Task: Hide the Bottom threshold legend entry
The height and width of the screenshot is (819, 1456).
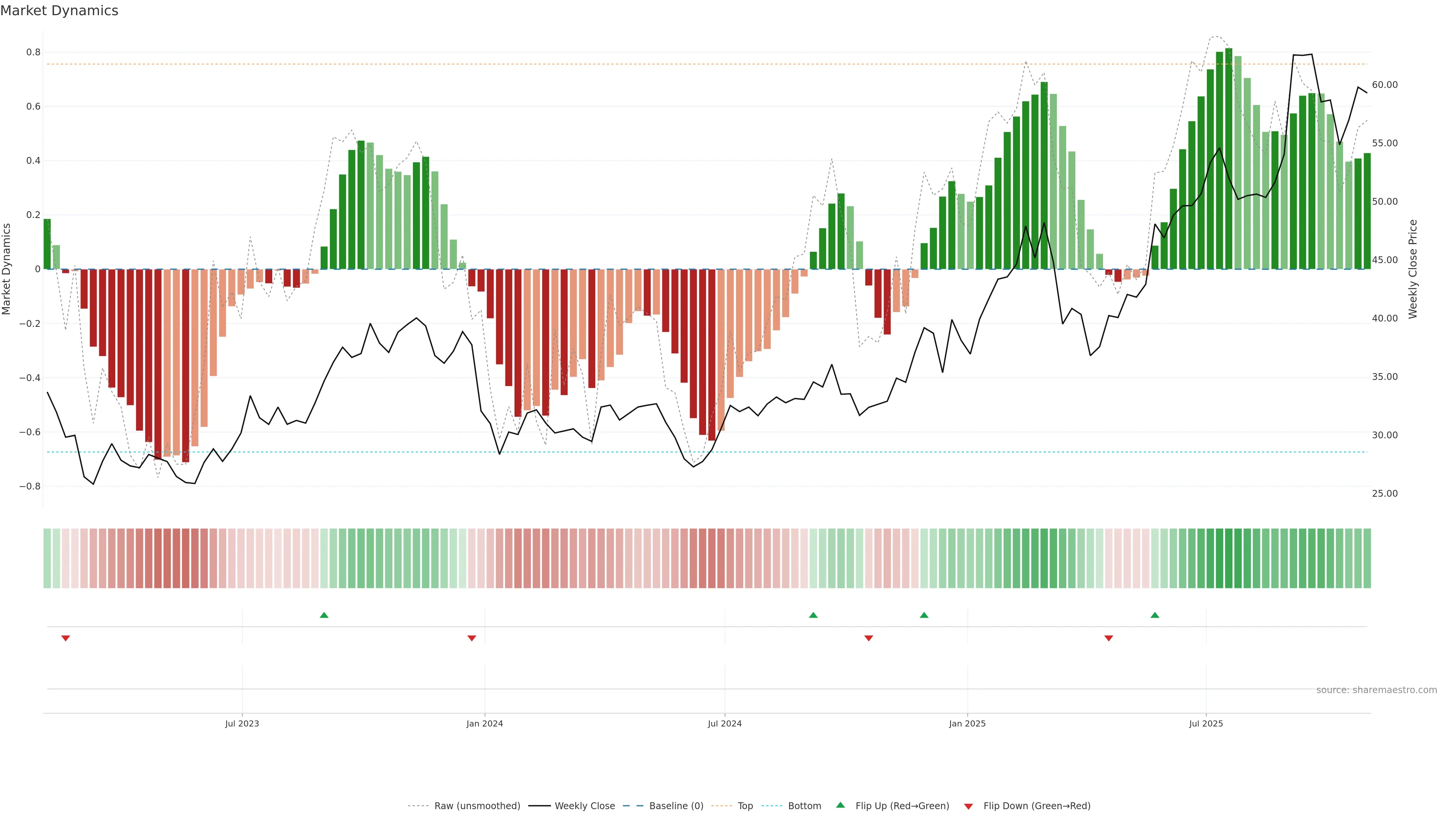Action: [804, 806]
